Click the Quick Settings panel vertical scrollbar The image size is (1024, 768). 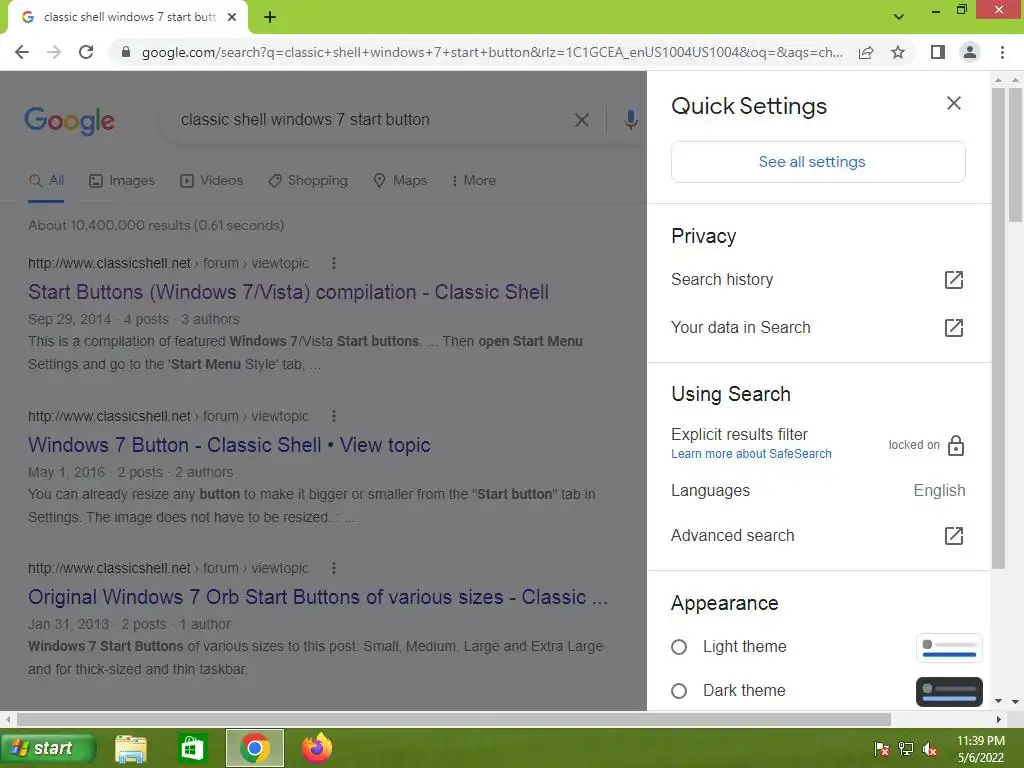998,327
